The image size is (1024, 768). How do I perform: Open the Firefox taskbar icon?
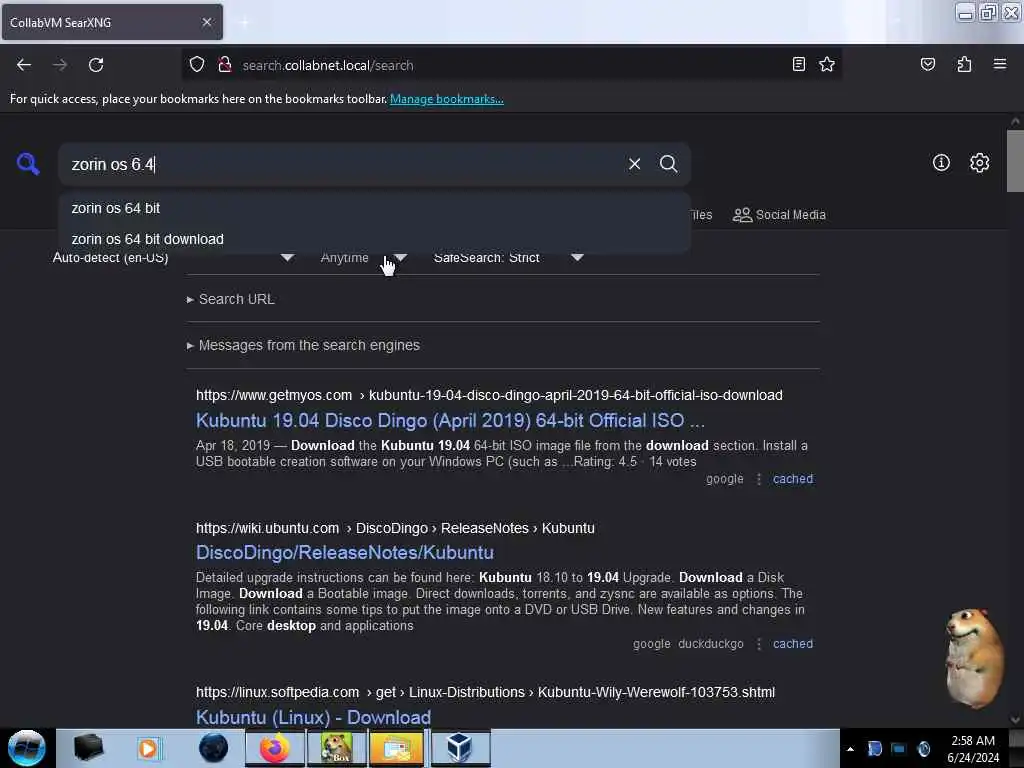pos(274,748)
